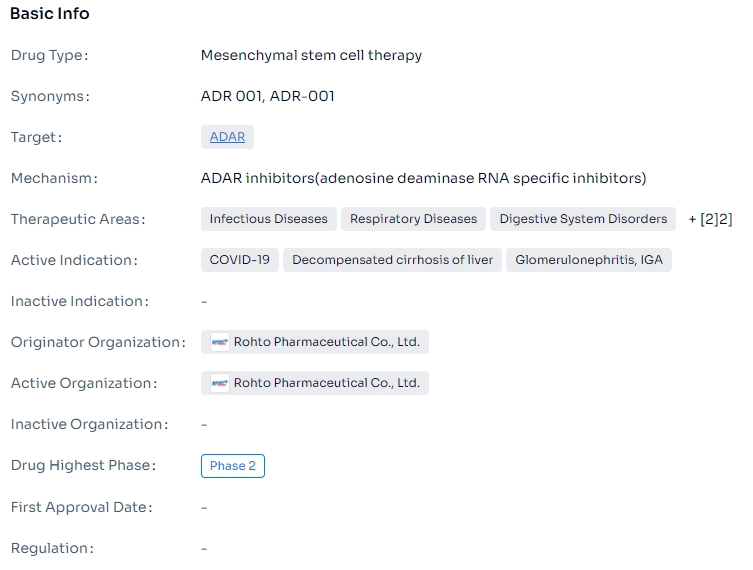
Task: Click Rohto logo icon in Active Organization
Action: [x=219, y=383]
